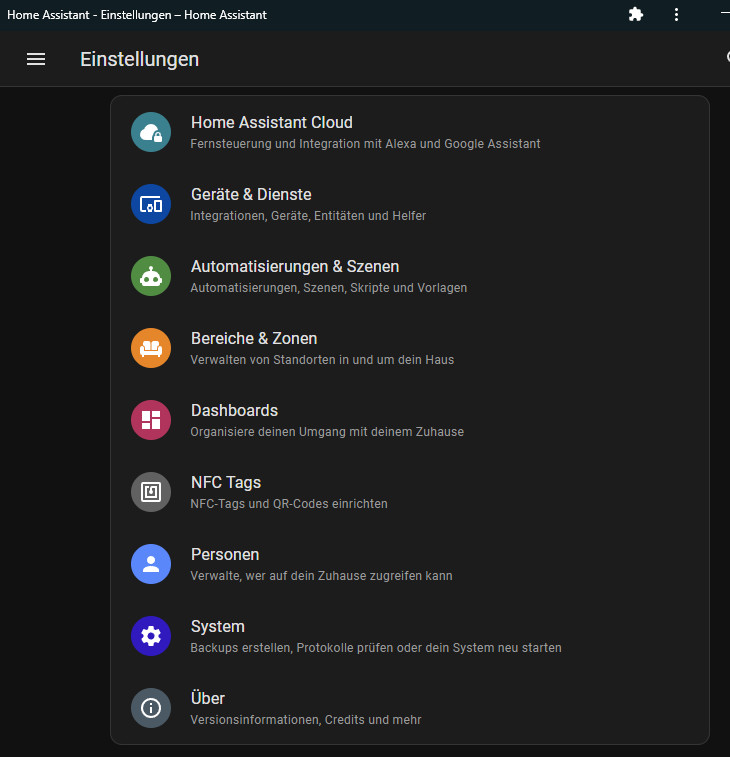
Task: Open the browser three-dot menu
Action: click(x=677, y=15)
